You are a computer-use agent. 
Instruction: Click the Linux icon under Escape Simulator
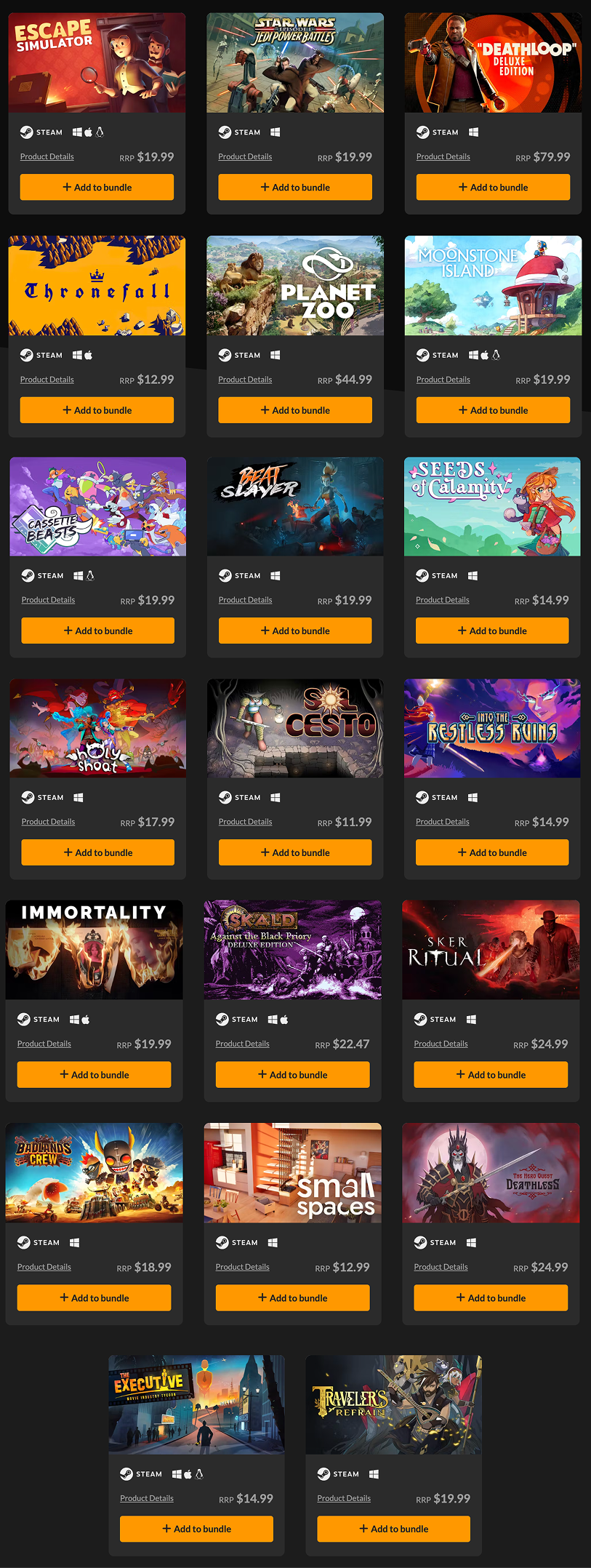[100, 132]
